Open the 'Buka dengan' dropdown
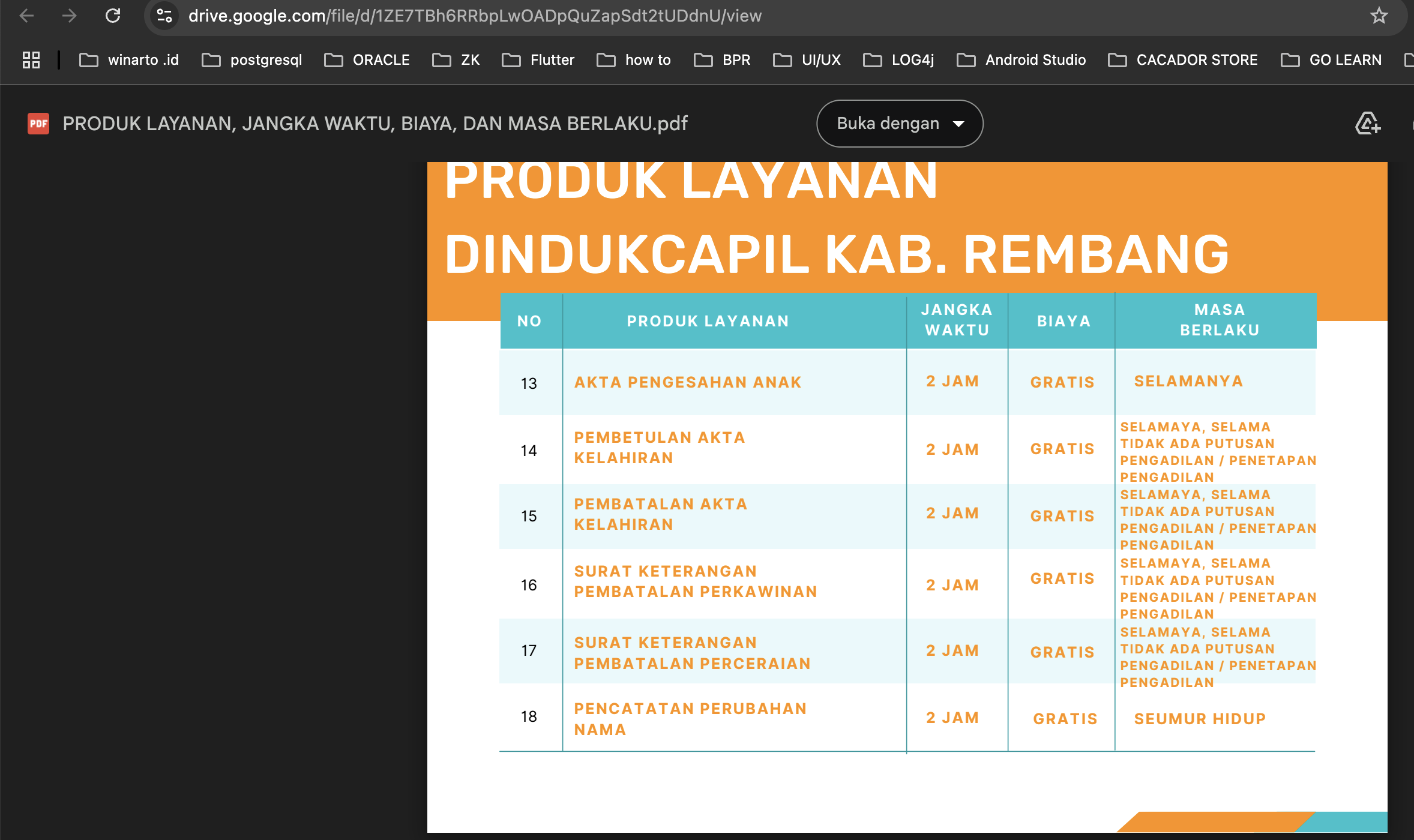 pos(900,124)
